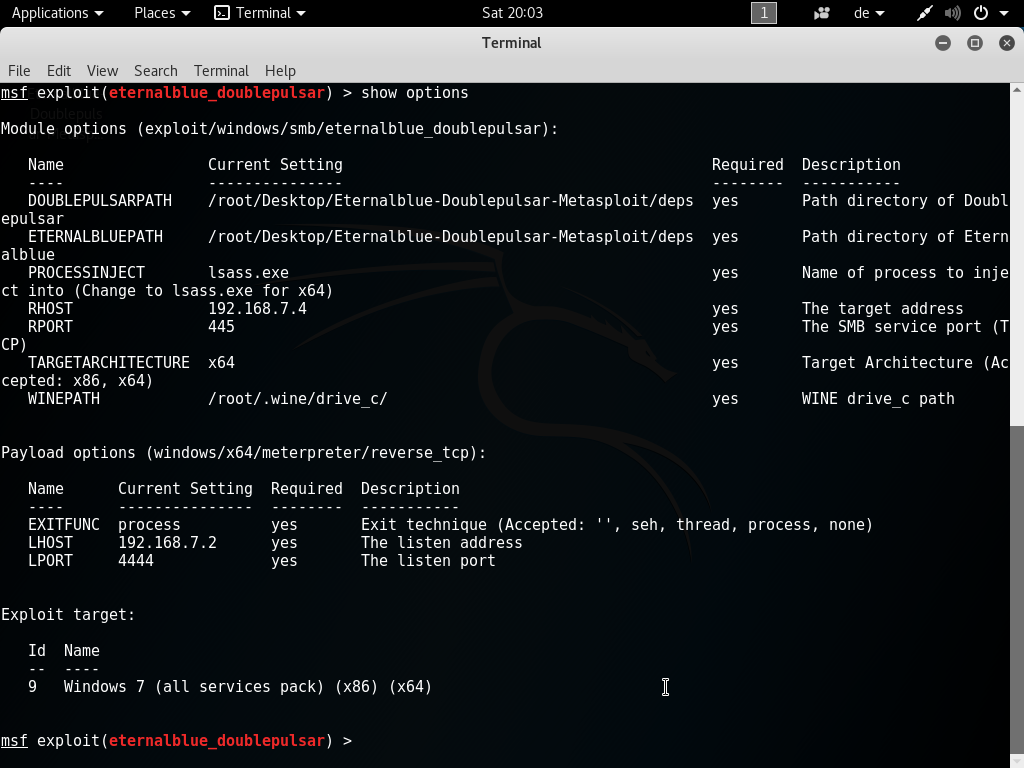The width and height of the screenshot is (1024, 768).
Task: Close the Terminal window
Action: 1006,43
